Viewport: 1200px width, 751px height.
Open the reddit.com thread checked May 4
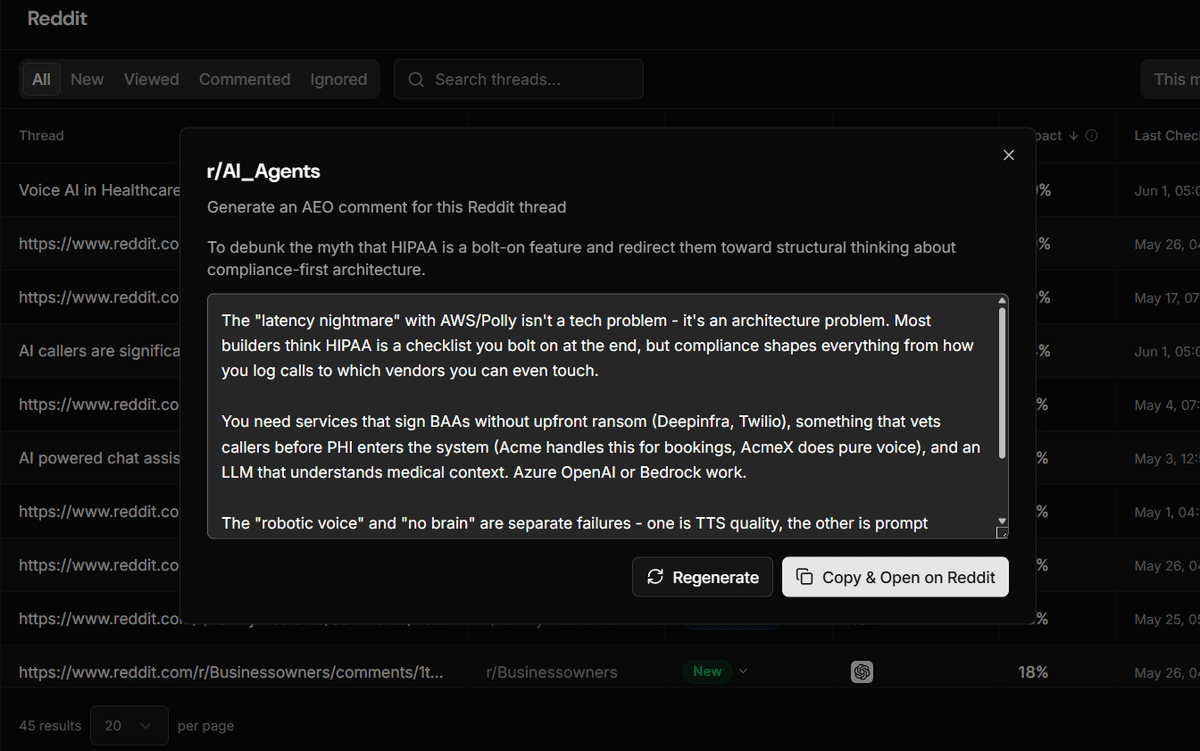click(99, 405)
